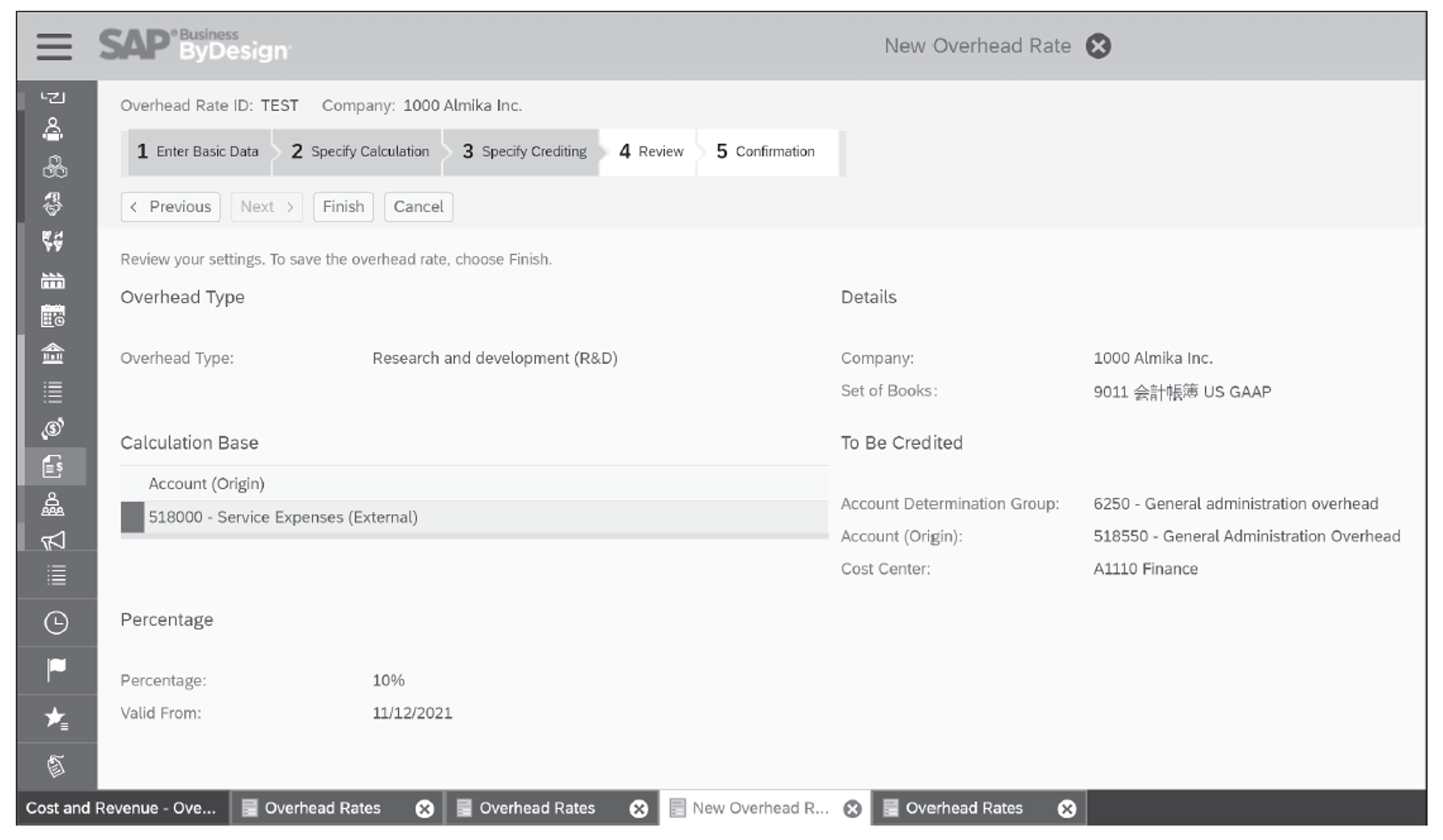
Task: Select the megaphone announcements icon
Action: (54, 538)
